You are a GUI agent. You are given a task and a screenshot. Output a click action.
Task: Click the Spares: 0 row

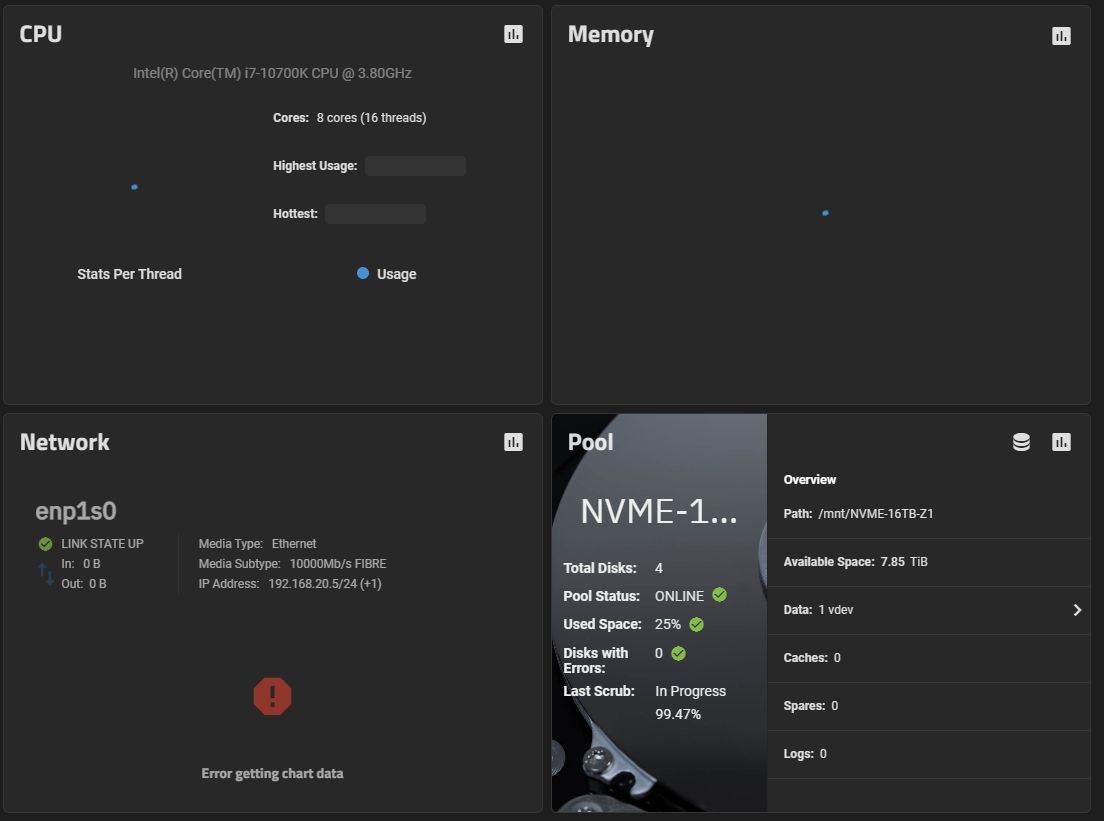point(929,706)
